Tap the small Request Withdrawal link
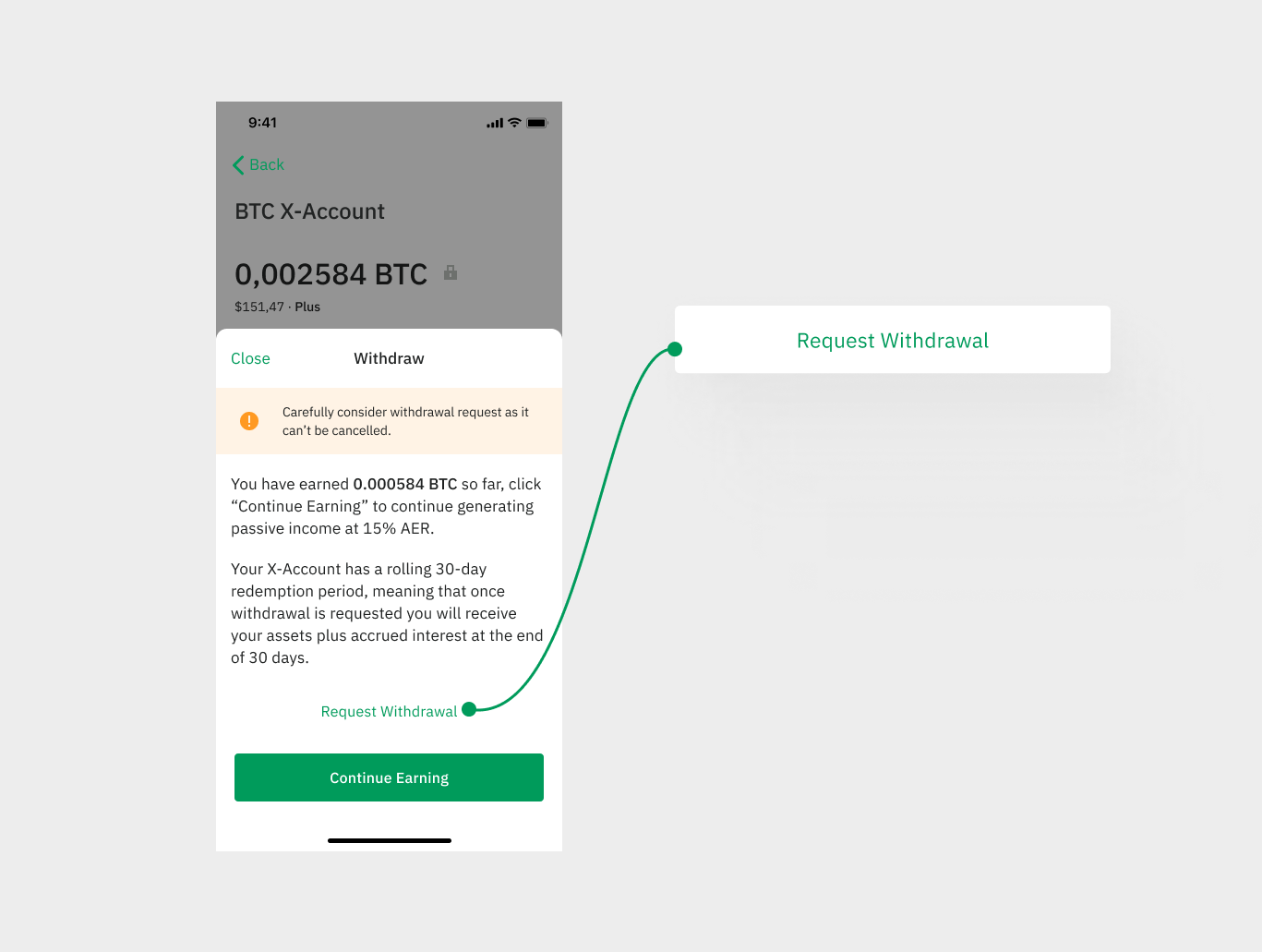1262x952 pixels. click(389, 711)
